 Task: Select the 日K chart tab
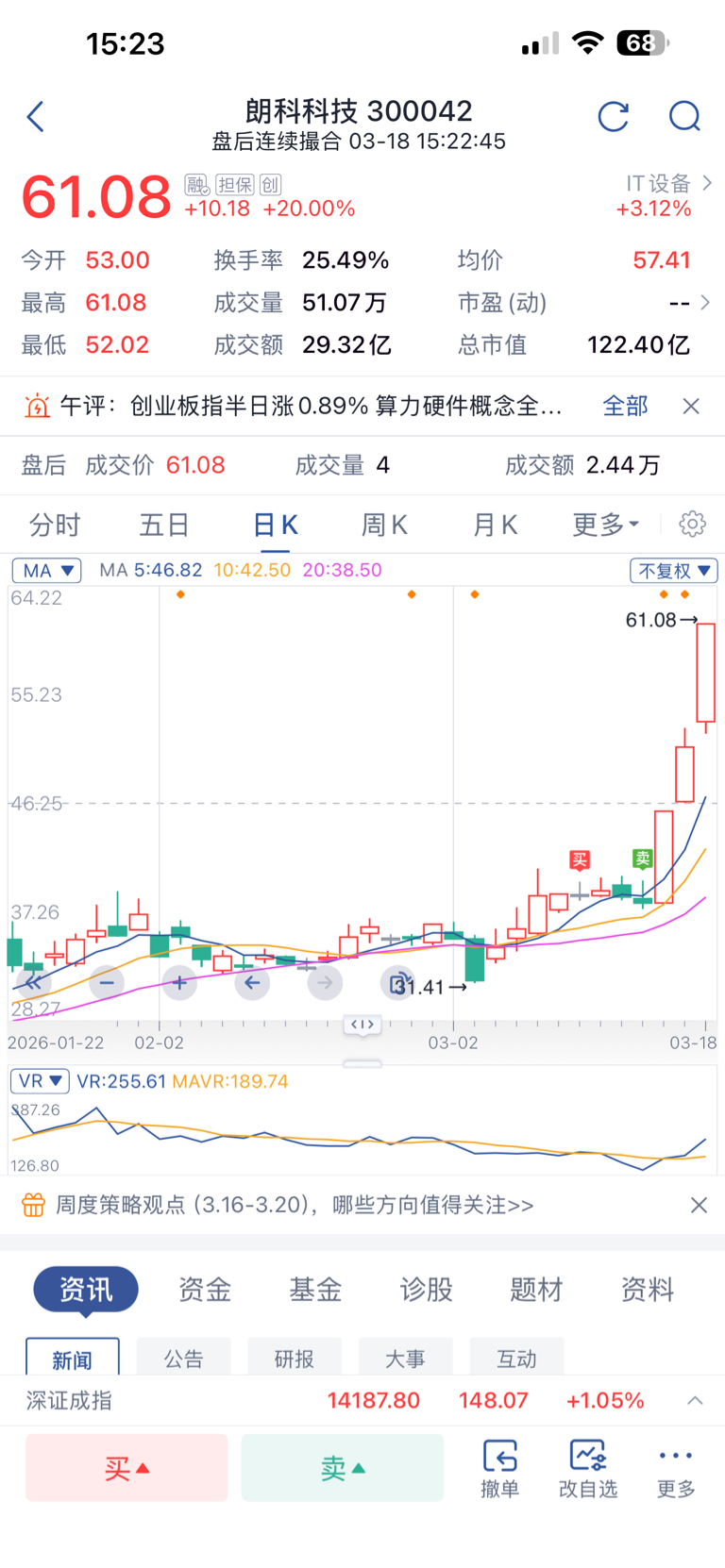click(x=276, y=525)
